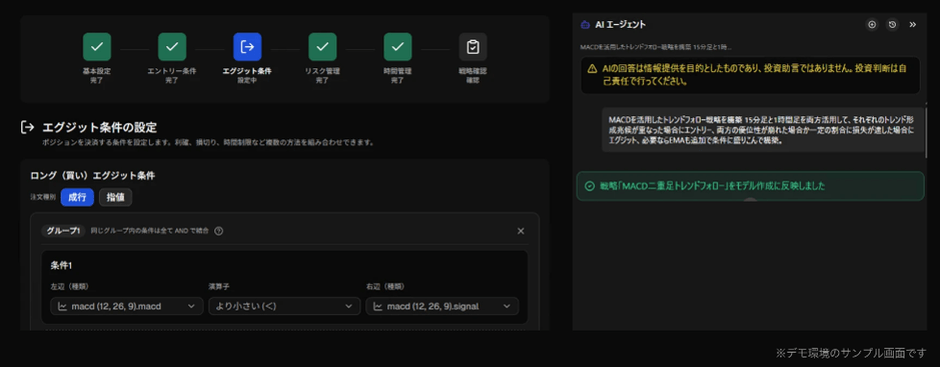This screenshot has height=367, width=940.
Task: Remove グループ1 with the X button
Action: click(520, 231)
